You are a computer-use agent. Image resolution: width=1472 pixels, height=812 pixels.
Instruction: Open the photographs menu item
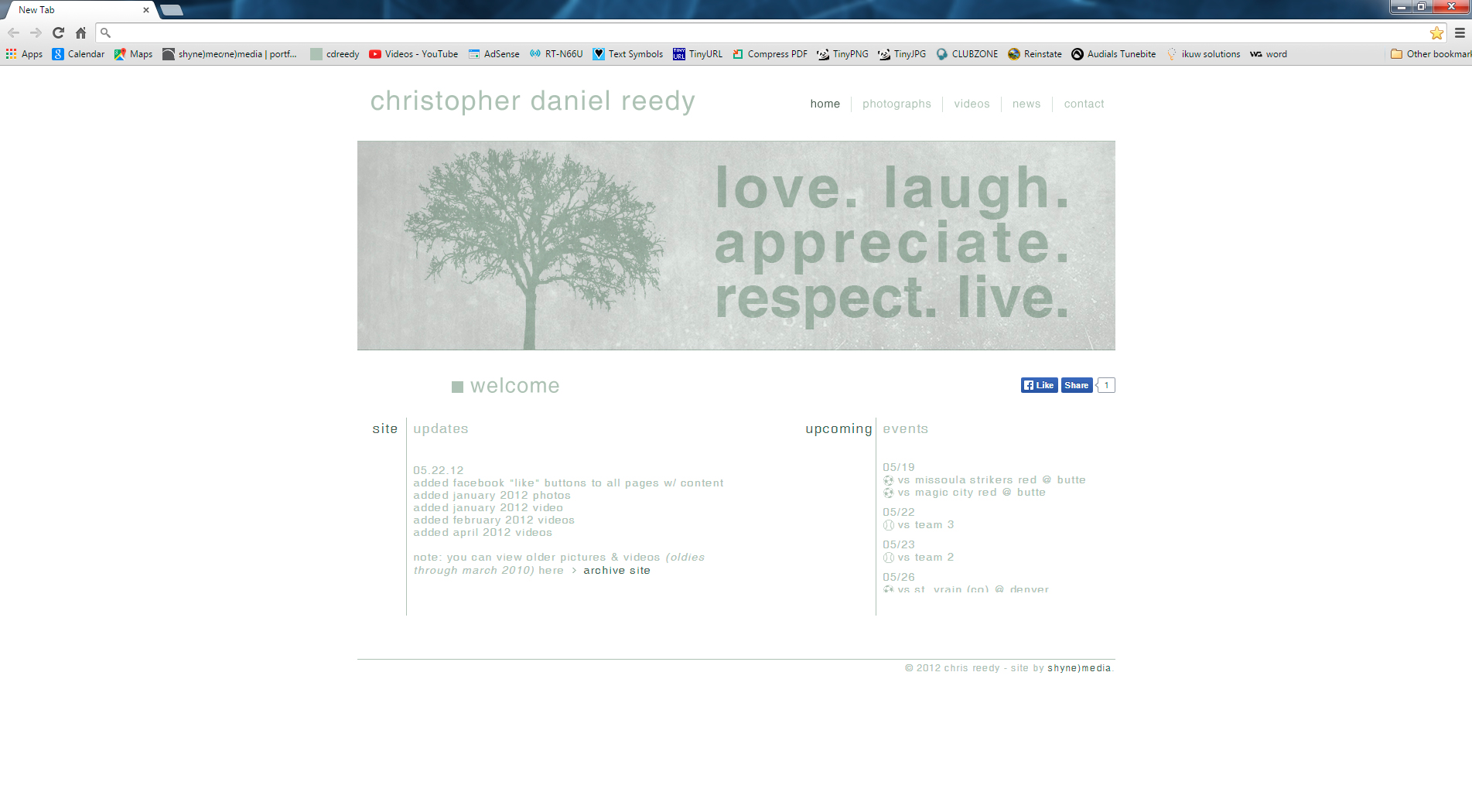pyautogui.click(x=897, y=104)
